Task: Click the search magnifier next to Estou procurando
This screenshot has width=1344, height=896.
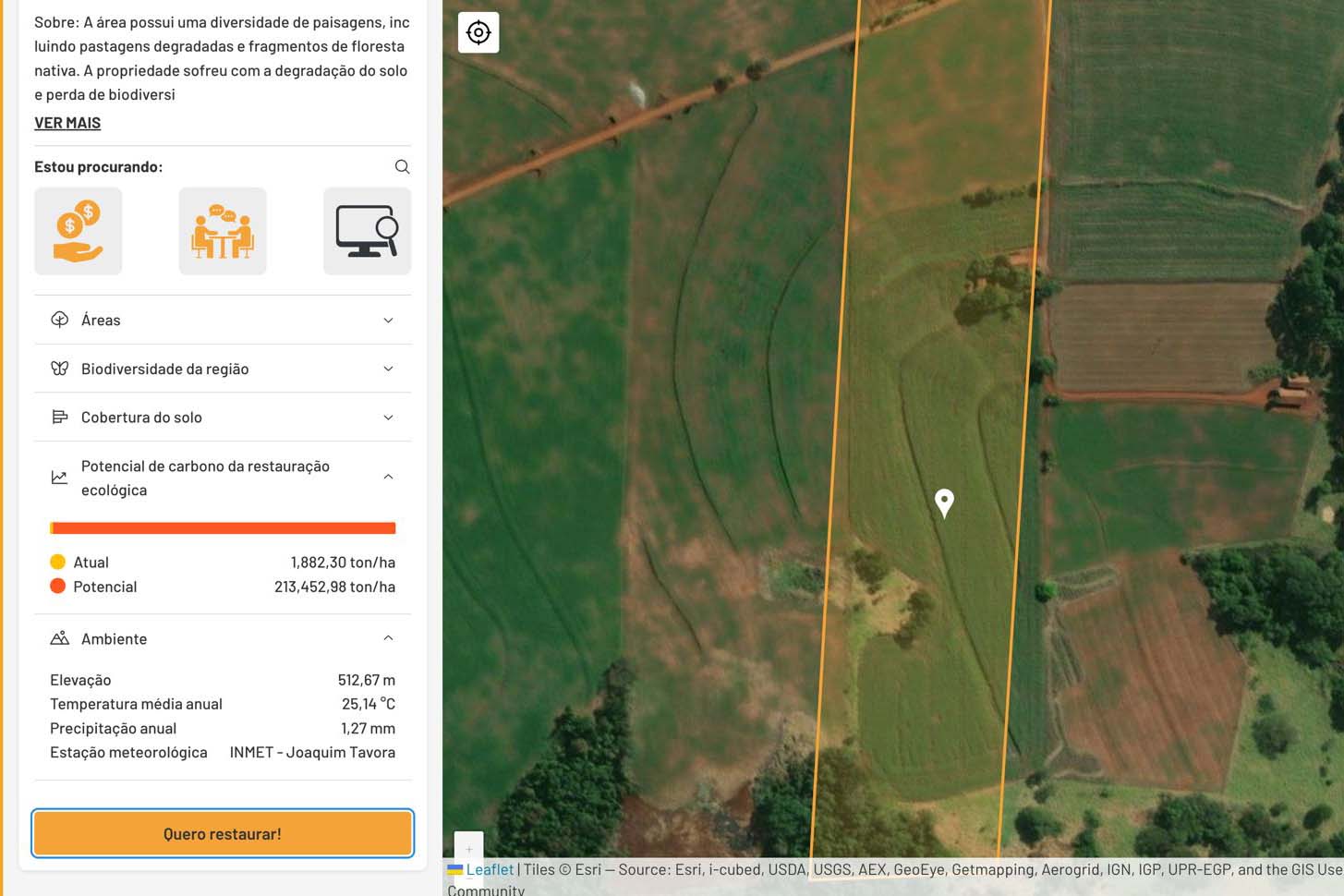Action: pyautogui.click(x=402, y=166)
